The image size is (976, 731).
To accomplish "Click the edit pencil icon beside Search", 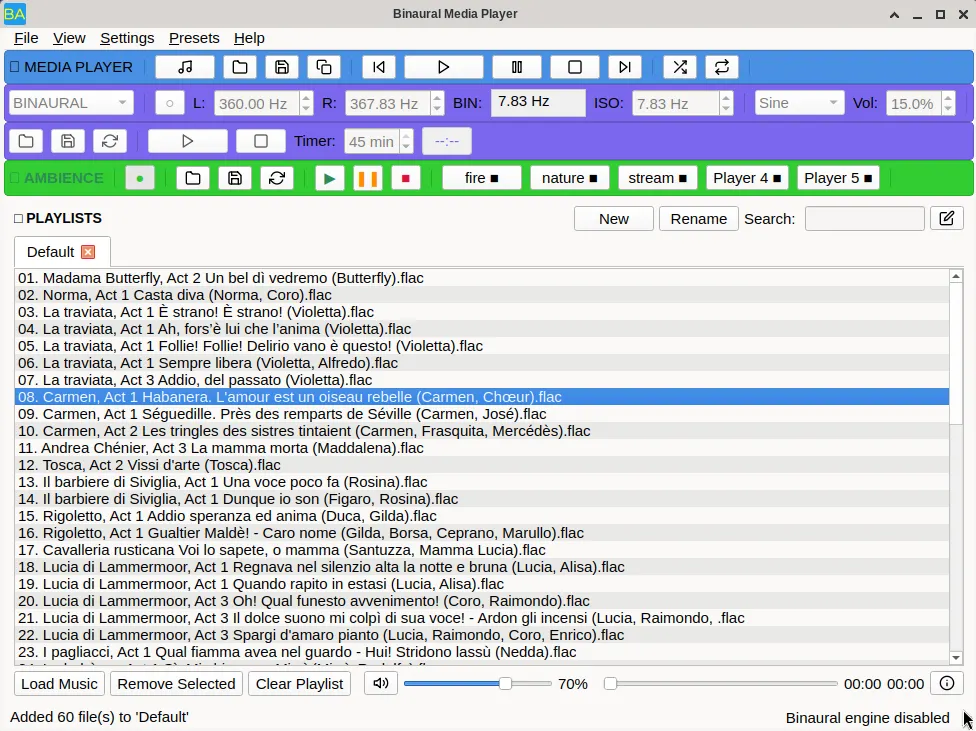I will [947, 219].
